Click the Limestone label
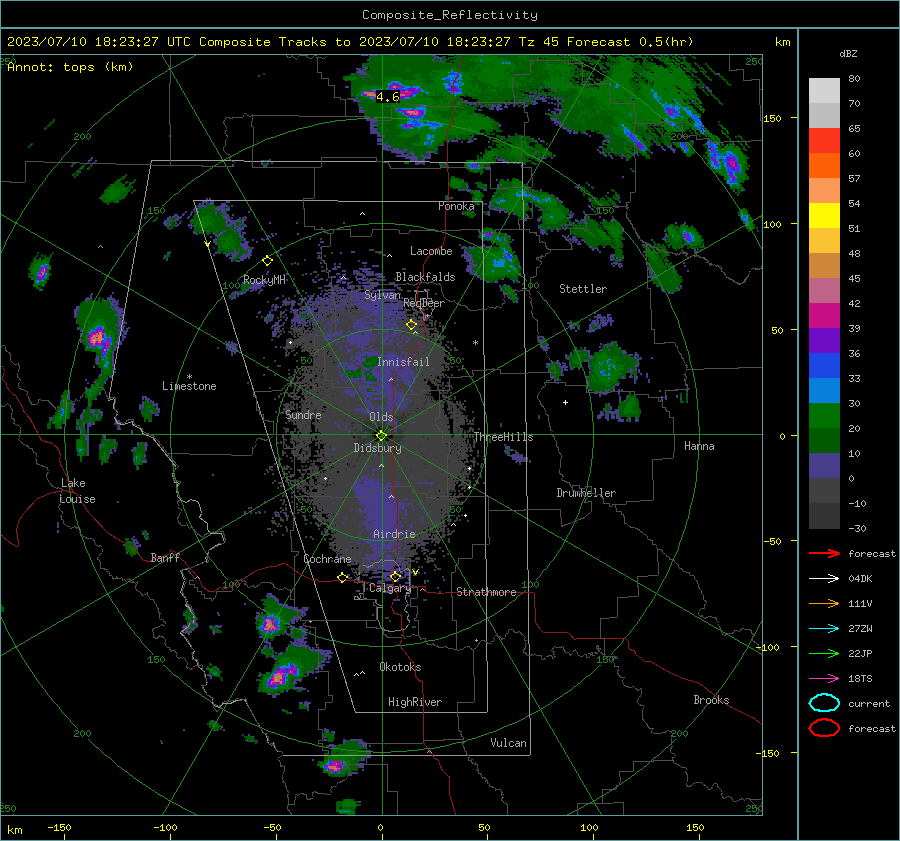The height and width of the screenshot is (841, 900). tap(189, 386)
